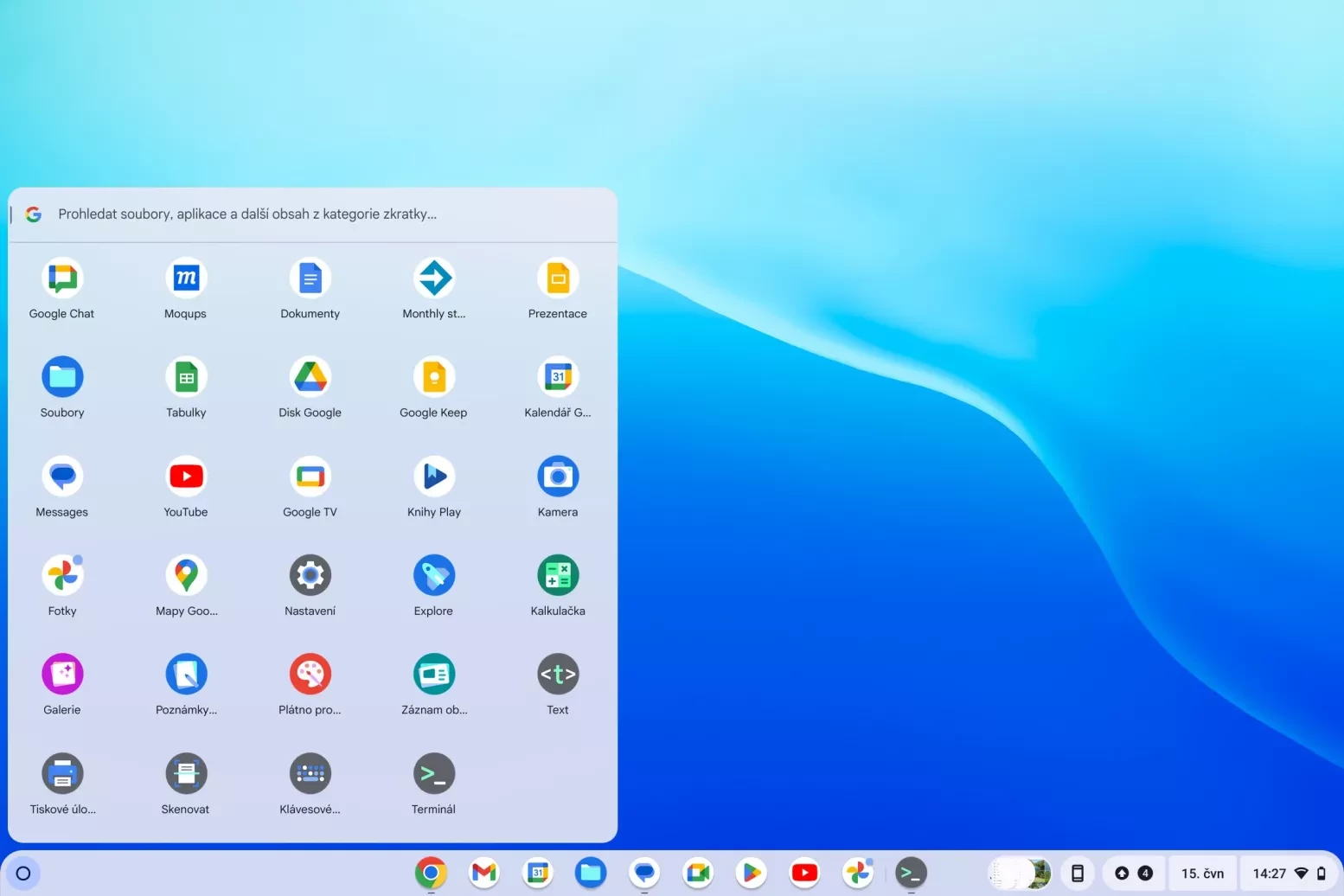This screenshot has height=896, width=1344.
Task: Open the Google Keep app
Action: pyautogui.click(x=434, y=378)
